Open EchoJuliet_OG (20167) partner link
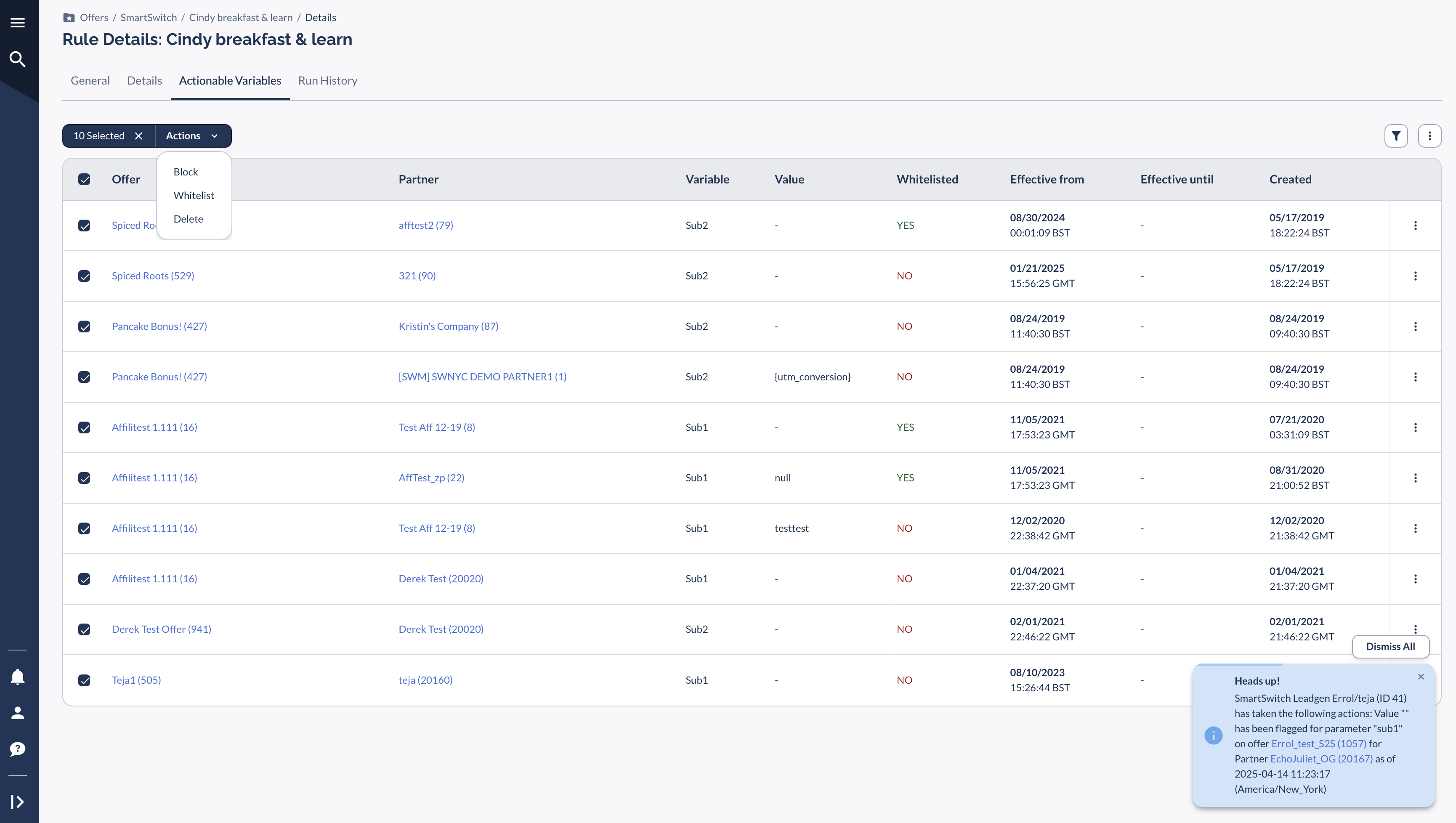 point(1321,759)
